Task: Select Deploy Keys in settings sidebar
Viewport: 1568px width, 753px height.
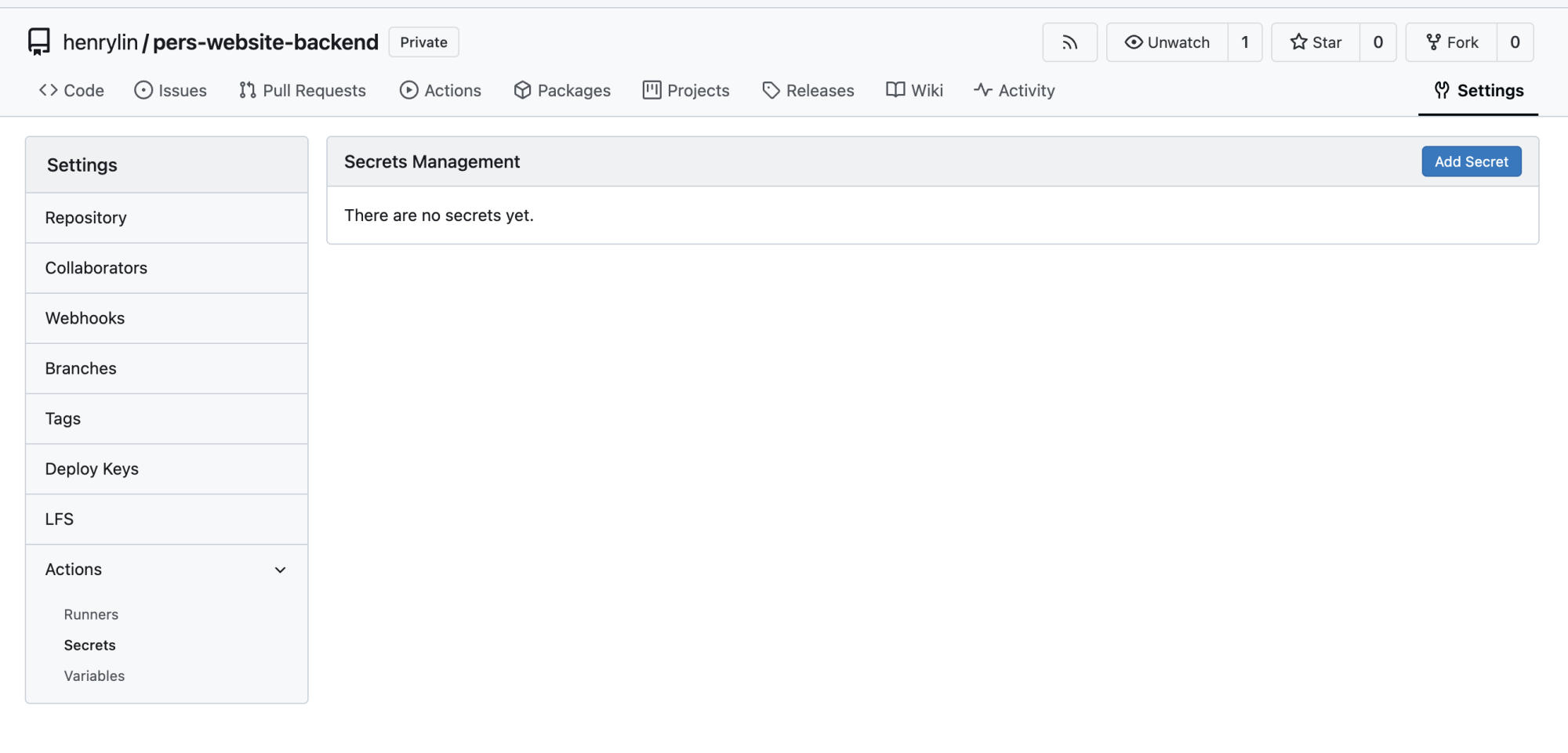Action: coord(92,469)
